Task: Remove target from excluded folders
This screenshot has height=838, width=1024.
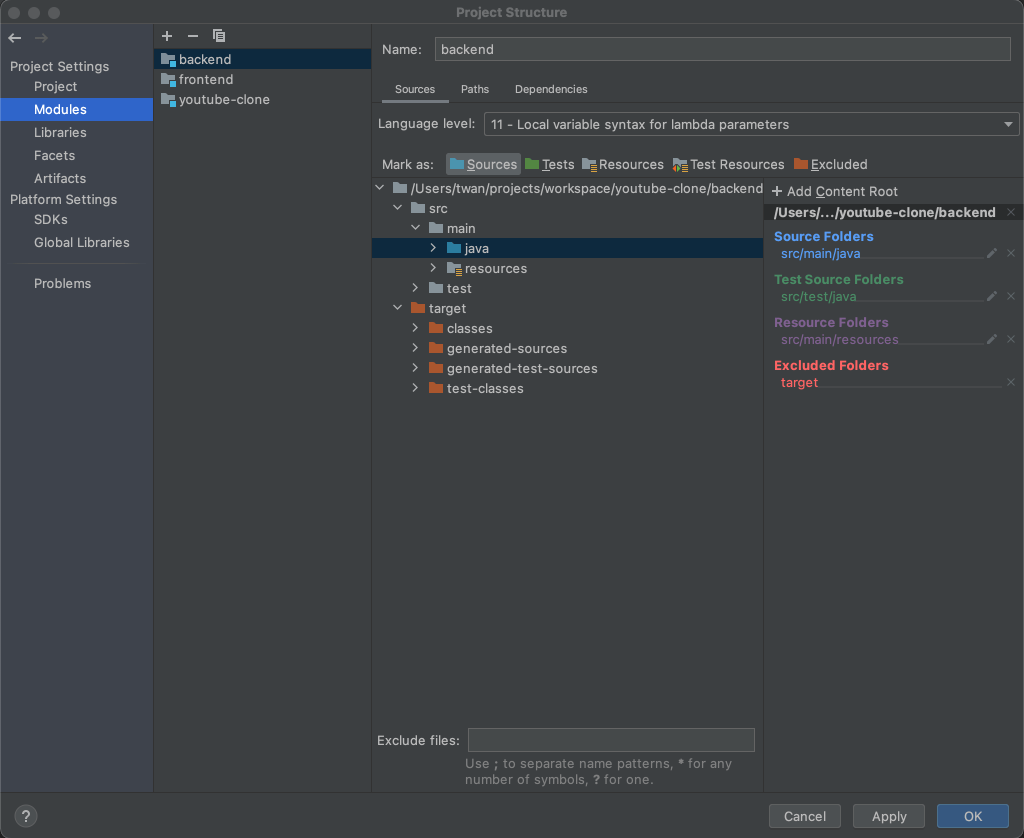Action: coord(1010,382)
